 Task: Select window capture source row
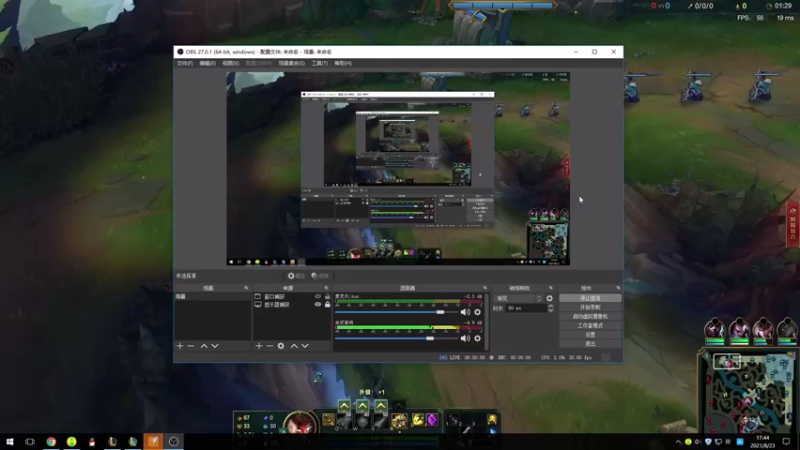coord(292,296)
